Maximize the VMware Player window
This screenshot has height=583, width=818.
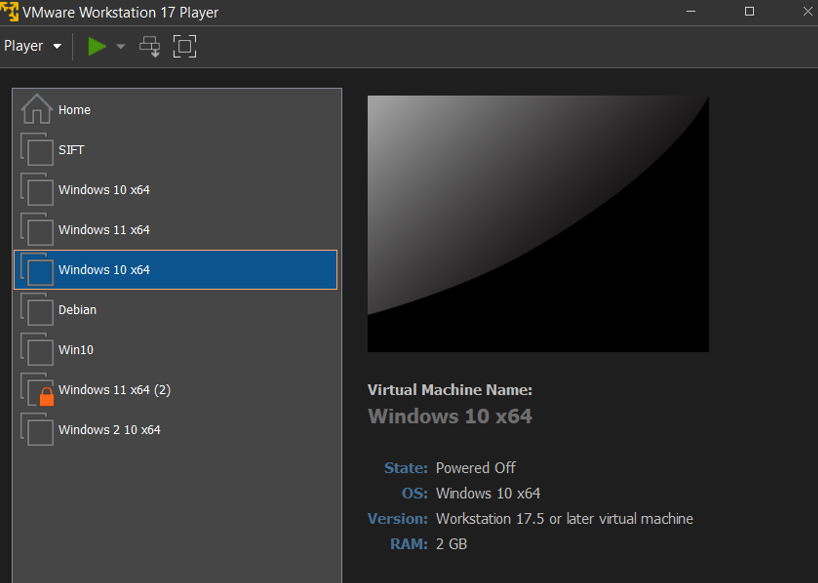[x=749, y=11]
